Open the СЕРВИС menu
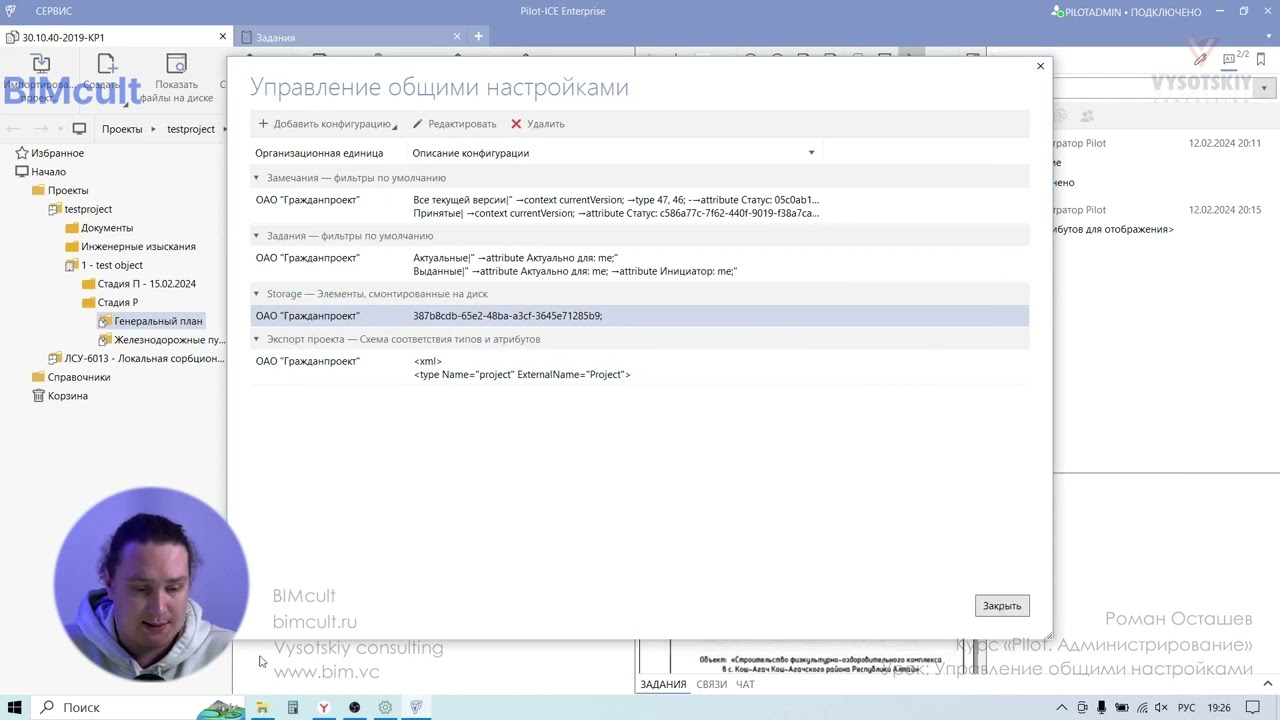The image size is (1280, 720). click(x=53, y=11)
